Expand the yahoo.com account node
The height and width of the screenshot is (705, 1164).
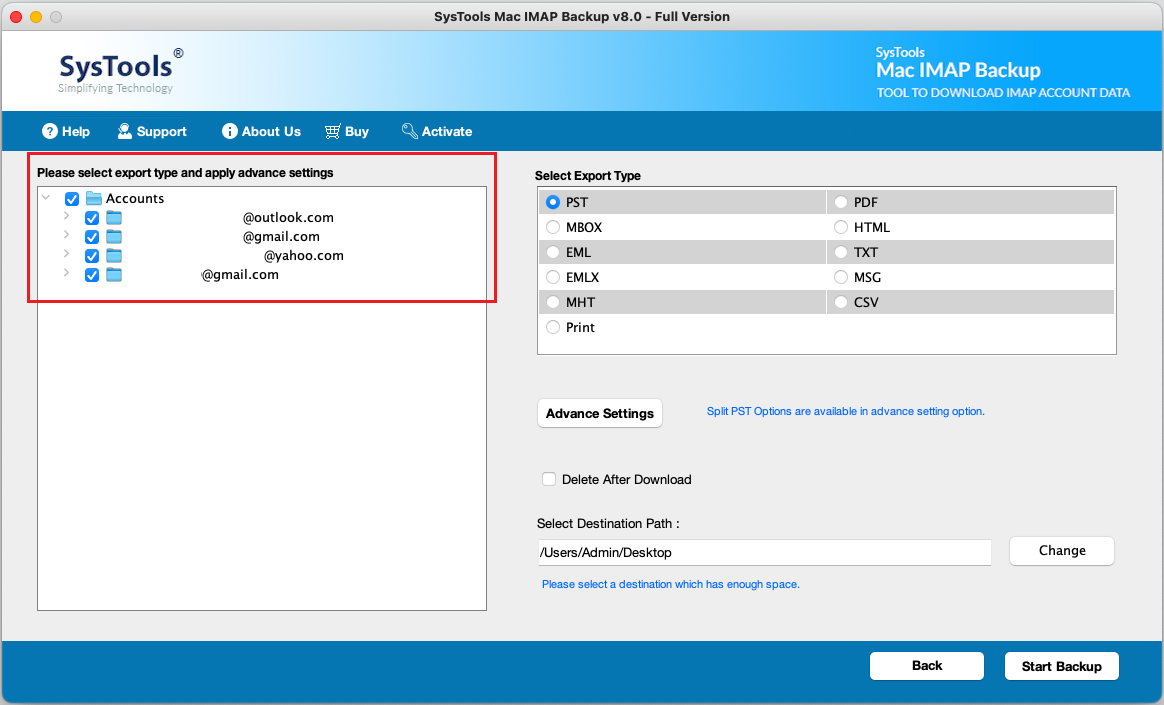66,254
